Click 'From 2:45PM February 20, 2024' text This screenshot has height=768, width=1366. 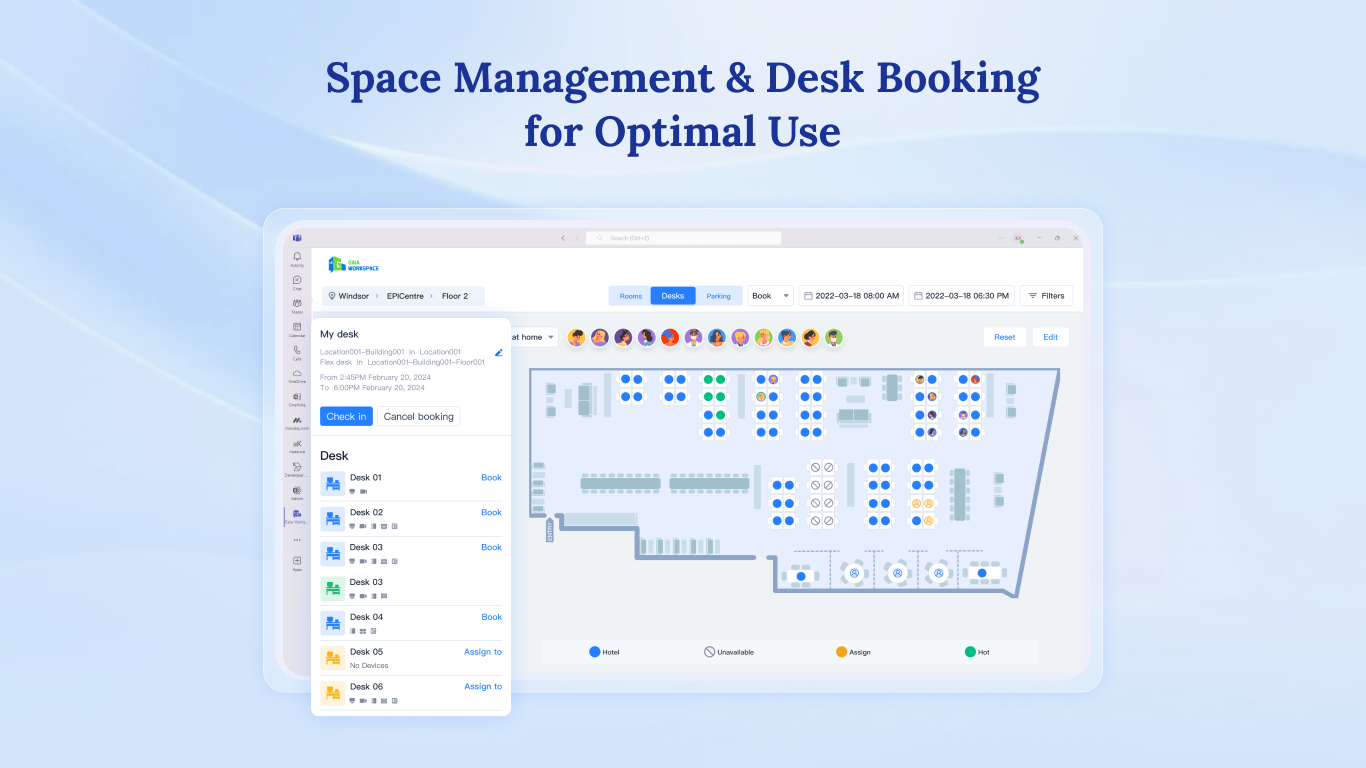[x=375, y=377]
